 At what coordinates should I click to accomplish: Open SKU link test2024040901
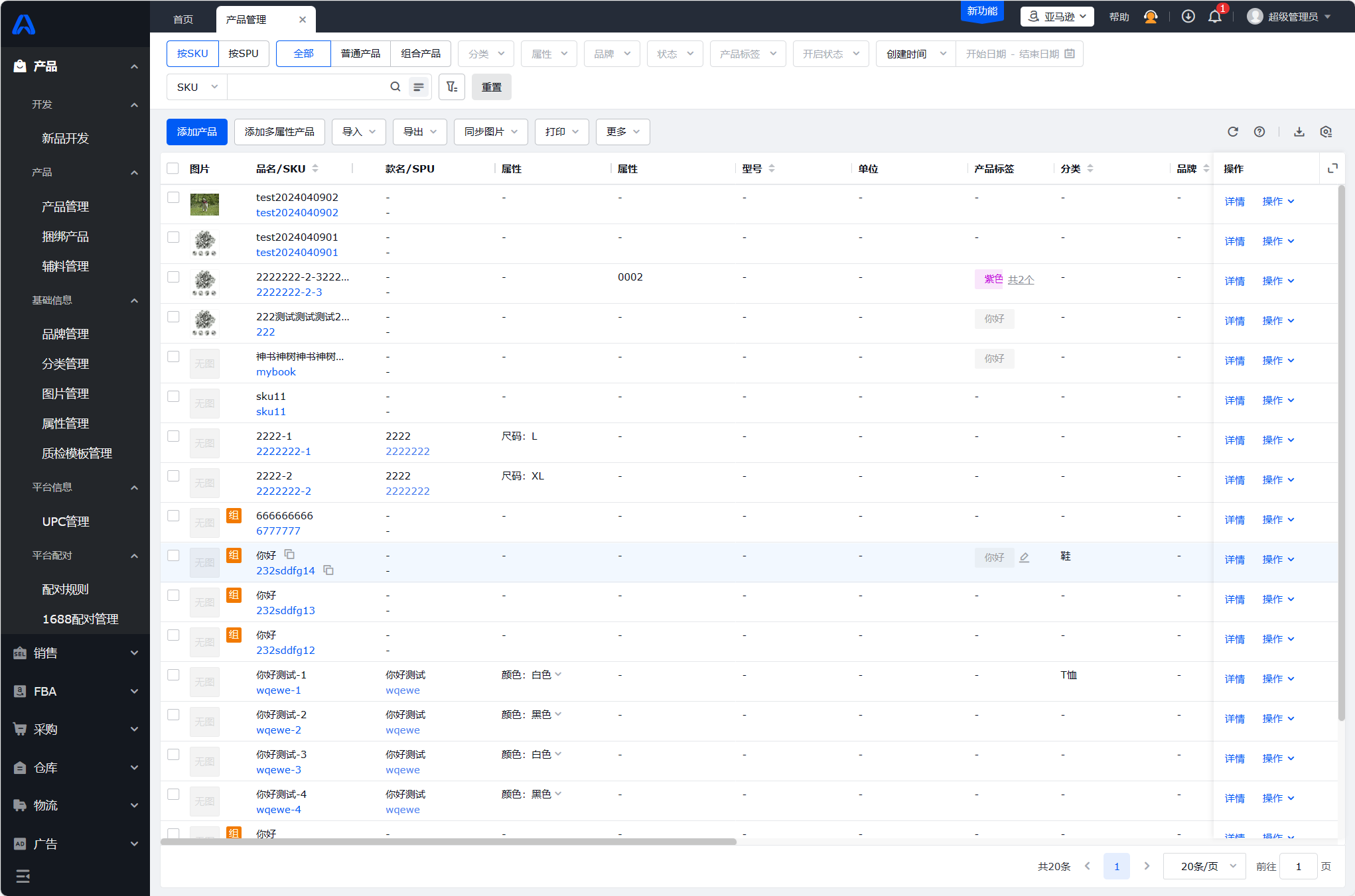point(297,253)
